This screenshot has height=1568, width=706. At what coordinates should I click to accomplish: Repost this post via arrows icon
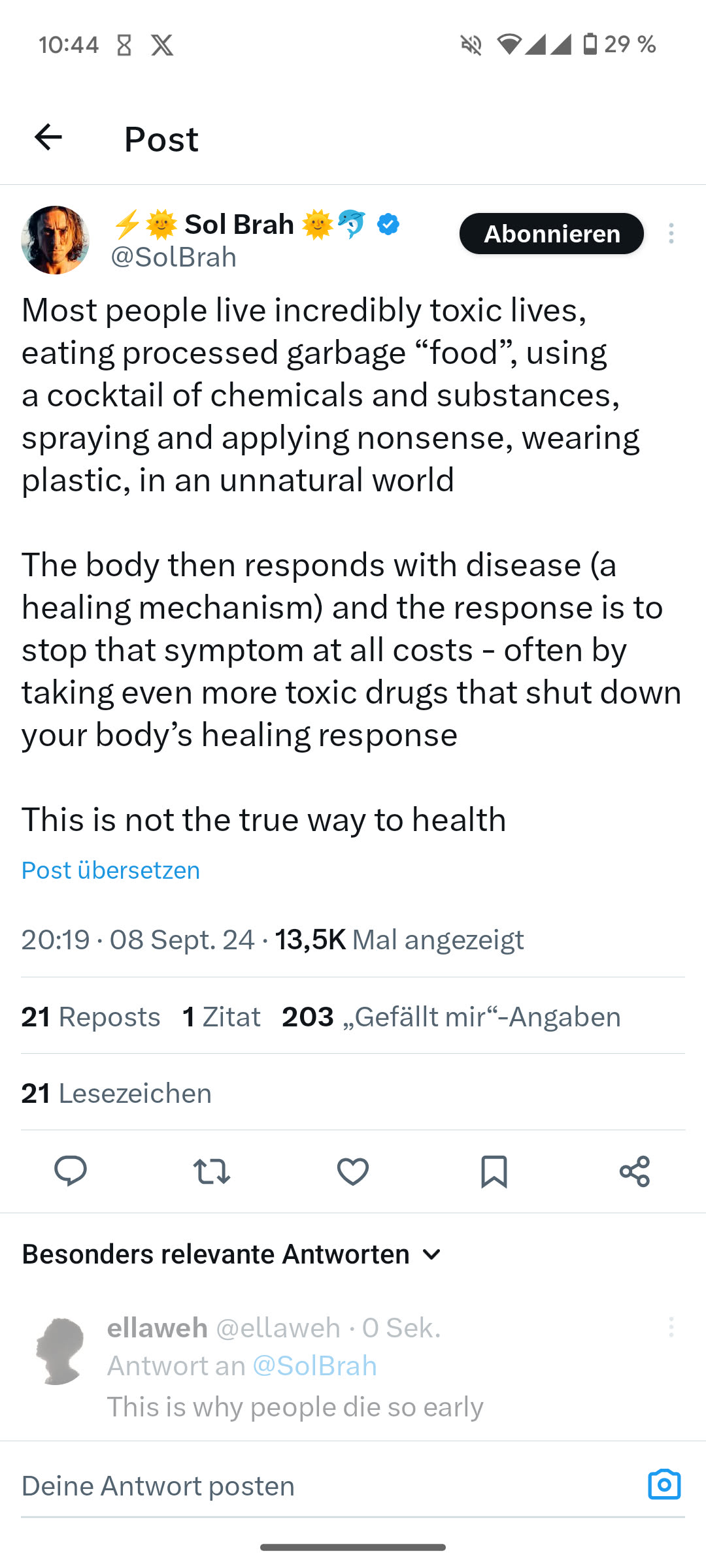[212, 1171]
